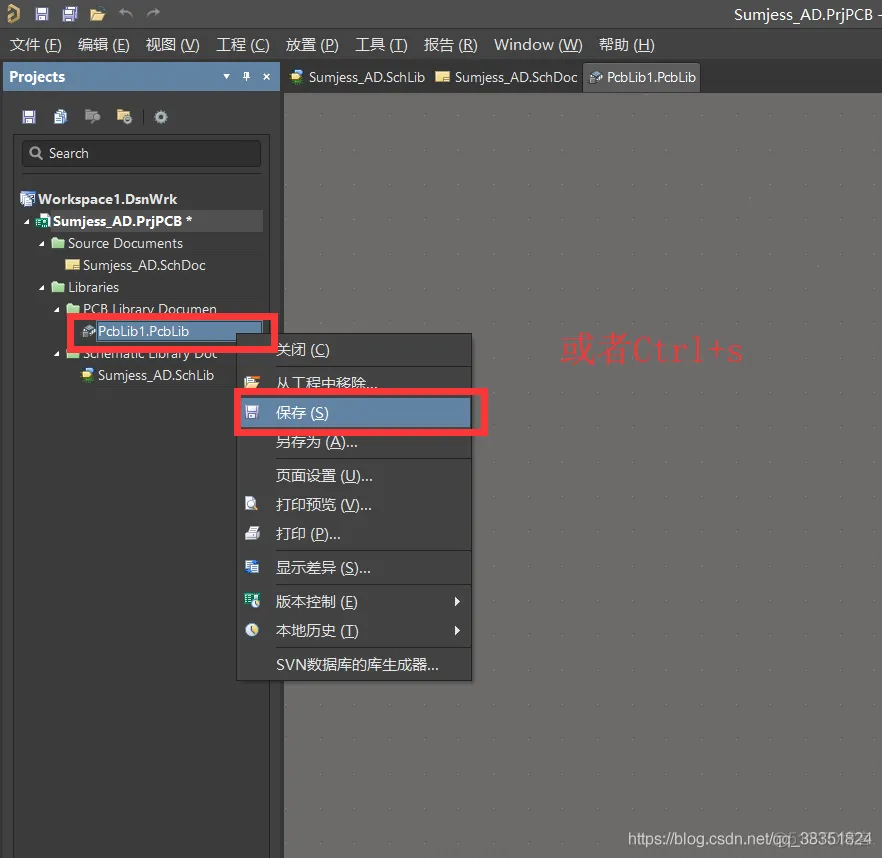Choose 页面设置 (U) in the context menu
The height and width of the screenshot is (858, 882).
tap(354, 476)
